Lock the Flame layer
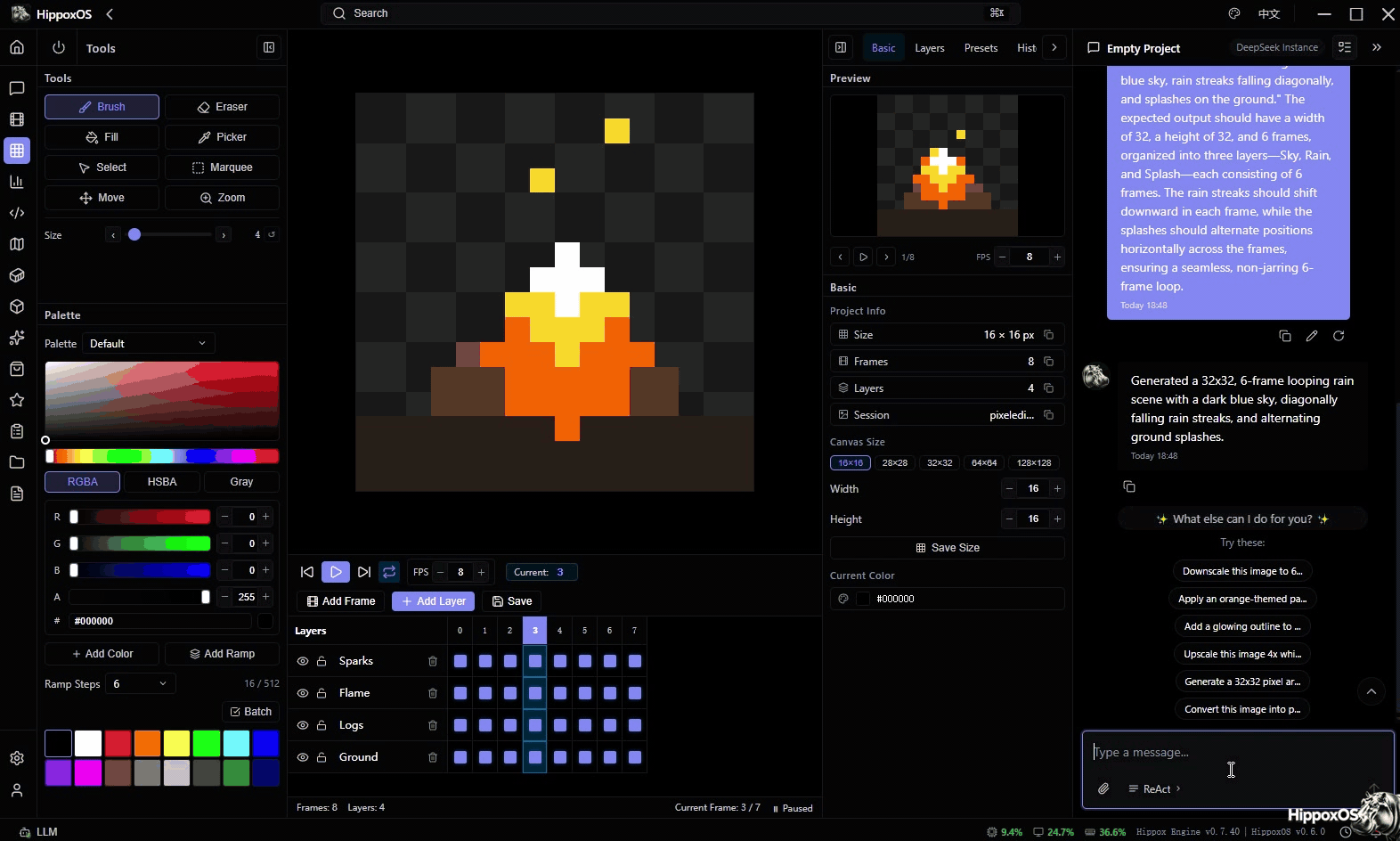The image size is (1400, 841). pos(322,693)
